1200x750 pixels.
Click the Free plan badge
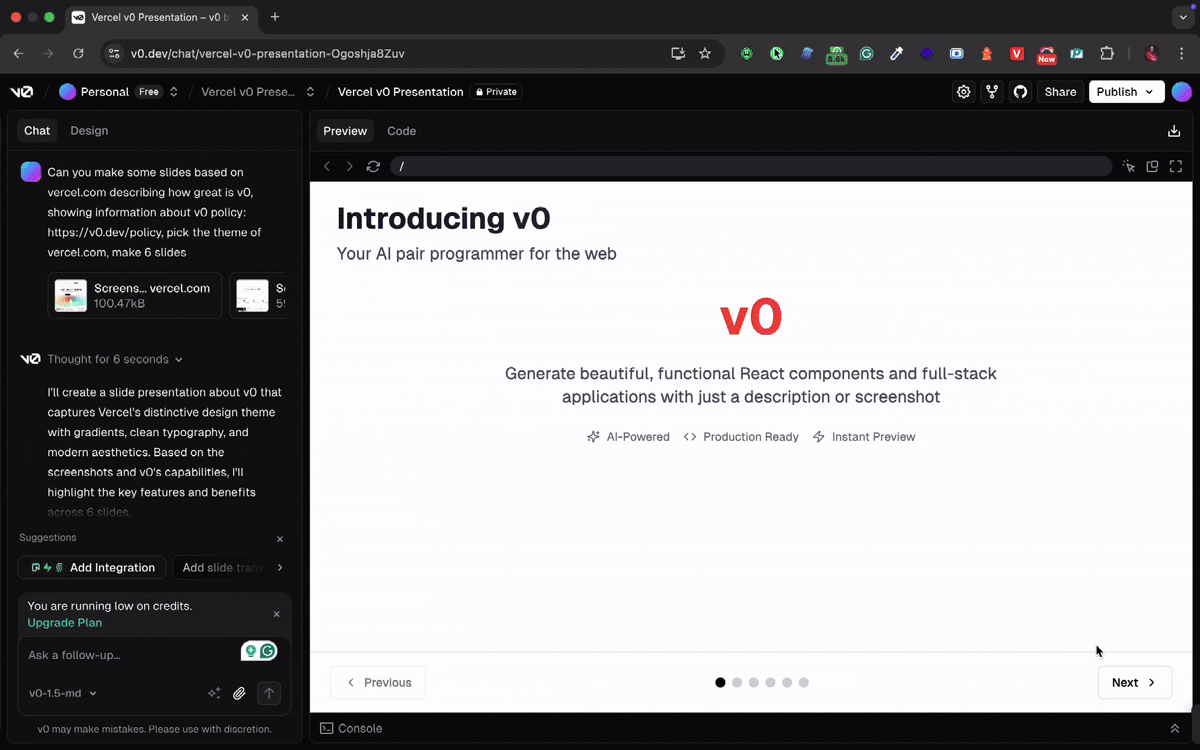click(149, 92)
